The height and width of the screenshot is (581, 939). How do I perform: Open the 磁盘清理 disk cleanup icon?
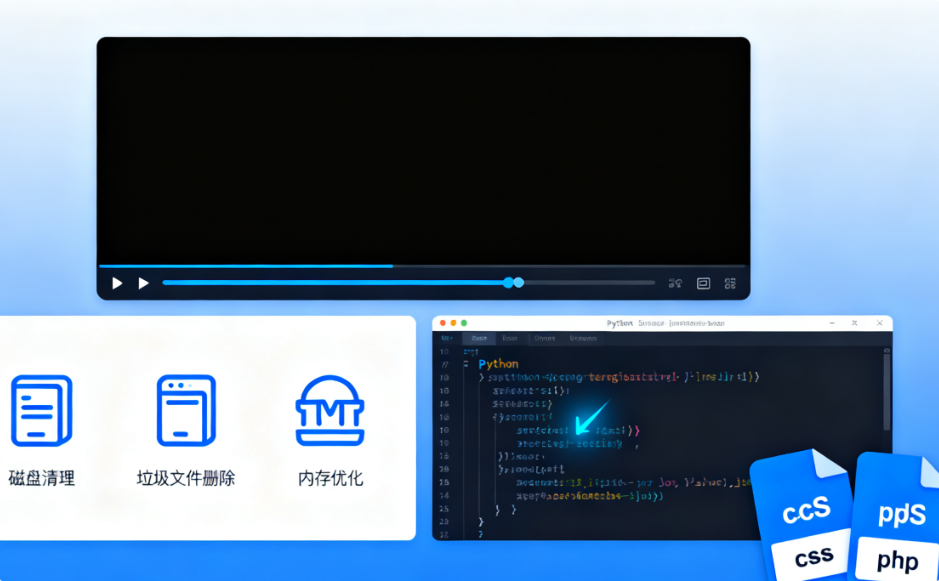(x=41, y=411)
